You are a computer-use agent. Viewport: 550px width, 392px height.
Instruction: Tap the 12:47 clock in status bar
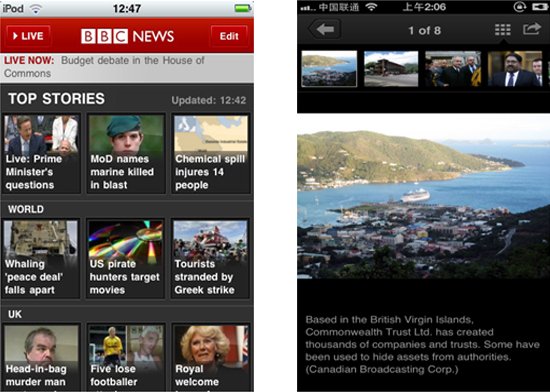(127, 8)
